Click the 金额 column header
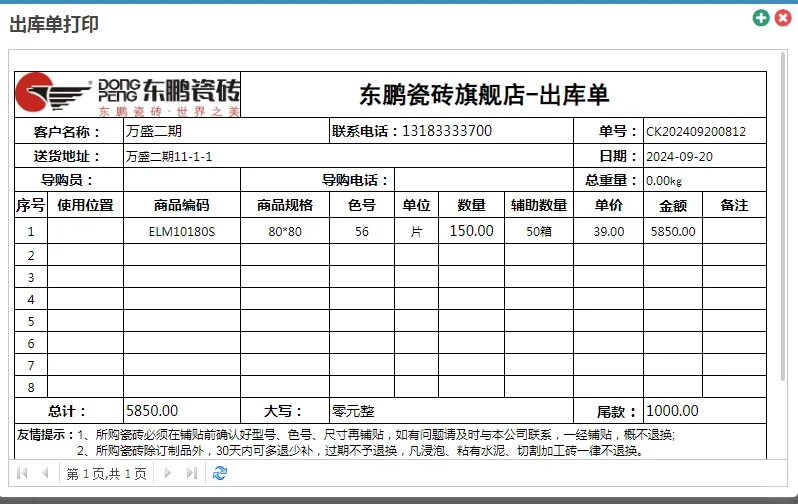This screenshot has width=798, height=504. 673,206
